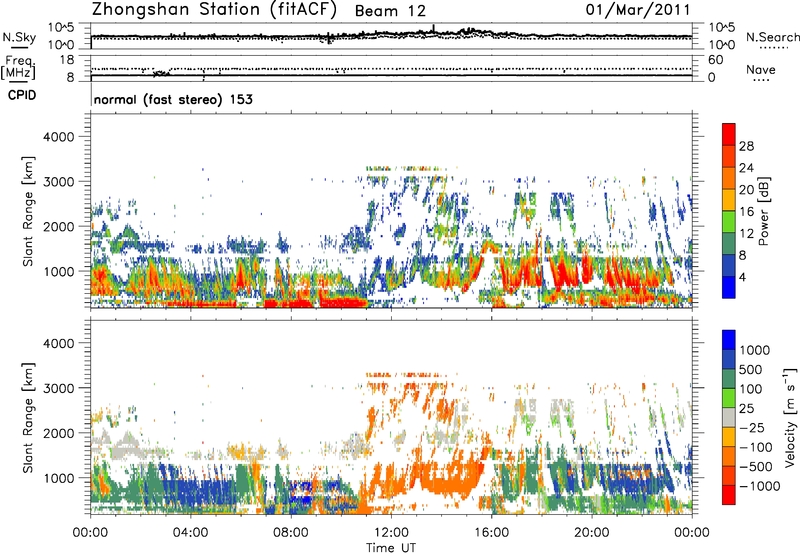Click the '100' tick on the velocity colorbar
This screenshot has height=554, width=800.
pyautogui.click(x=750, y=389)
